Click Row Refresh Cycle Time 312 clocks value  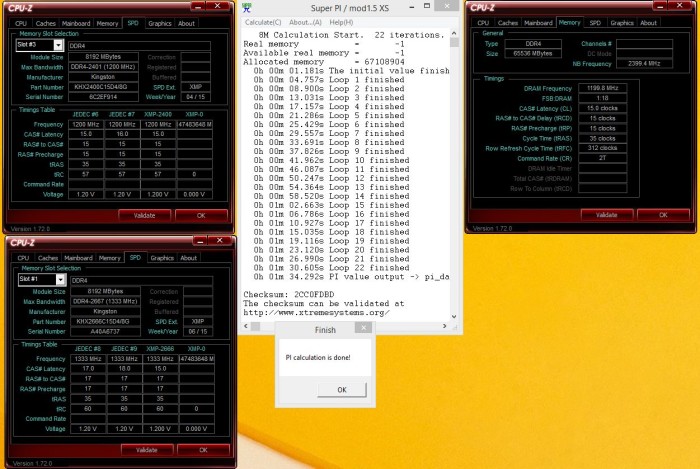[603, 148]
